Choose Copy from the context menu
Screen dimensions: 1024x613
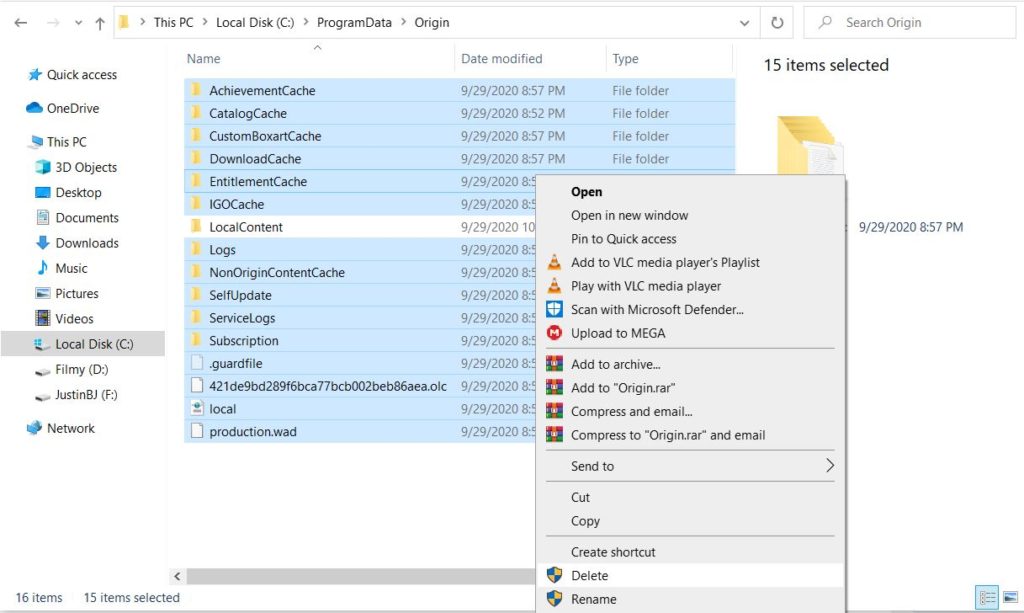click(x=585, y=521)
